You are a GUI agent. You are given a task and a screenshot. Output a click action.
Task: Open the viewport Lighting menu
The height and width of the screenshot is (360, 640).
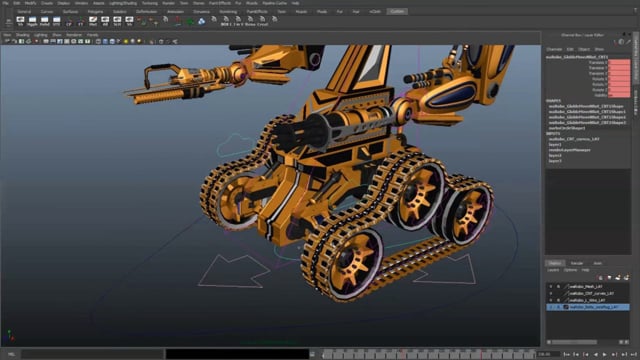[x=40, y=35]
